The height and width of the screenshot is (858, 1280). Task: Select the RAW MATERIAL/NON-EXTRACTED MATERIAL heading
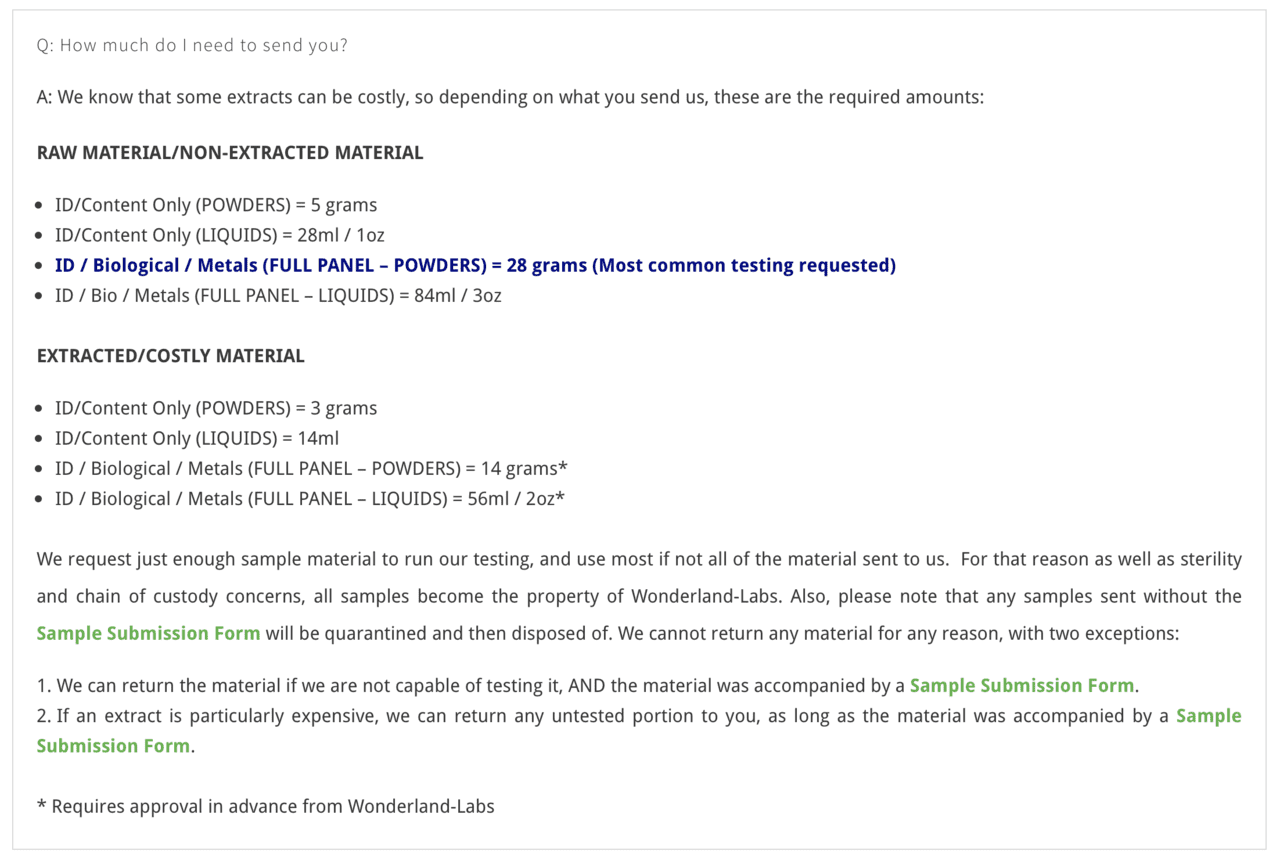pos(230,153)
